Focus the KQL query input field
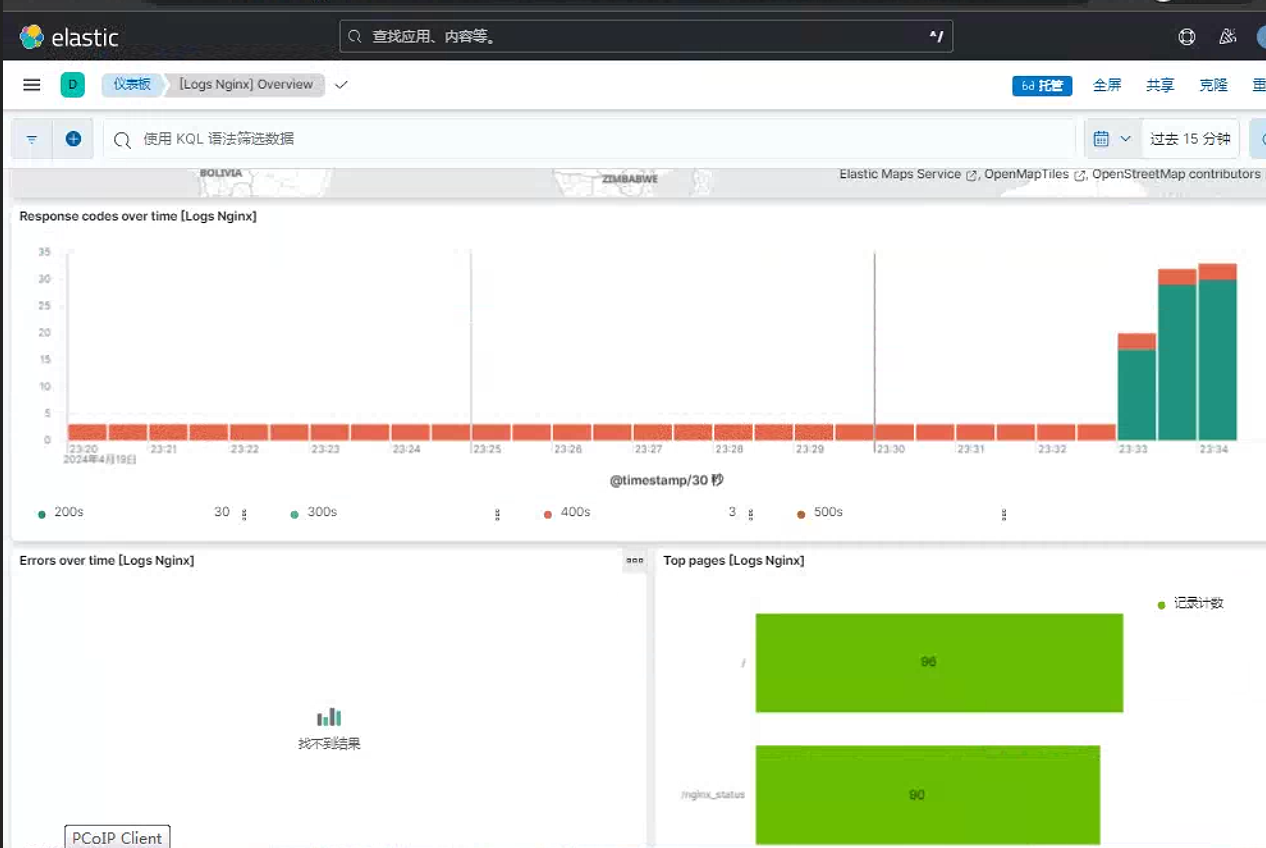 pos(590,139)
